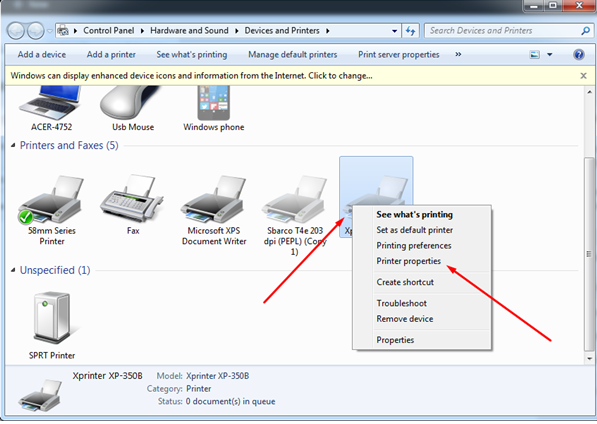597x424 pixels.
Task: Select Microsoft XPS Document Writer icon
Action: pos(214,199)
